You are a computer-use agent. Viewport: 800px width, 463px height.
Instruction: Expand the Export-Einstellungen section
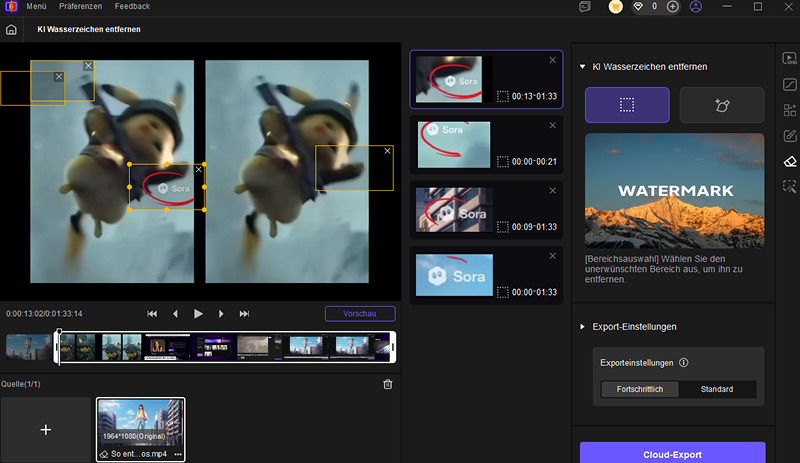[583, 327]
